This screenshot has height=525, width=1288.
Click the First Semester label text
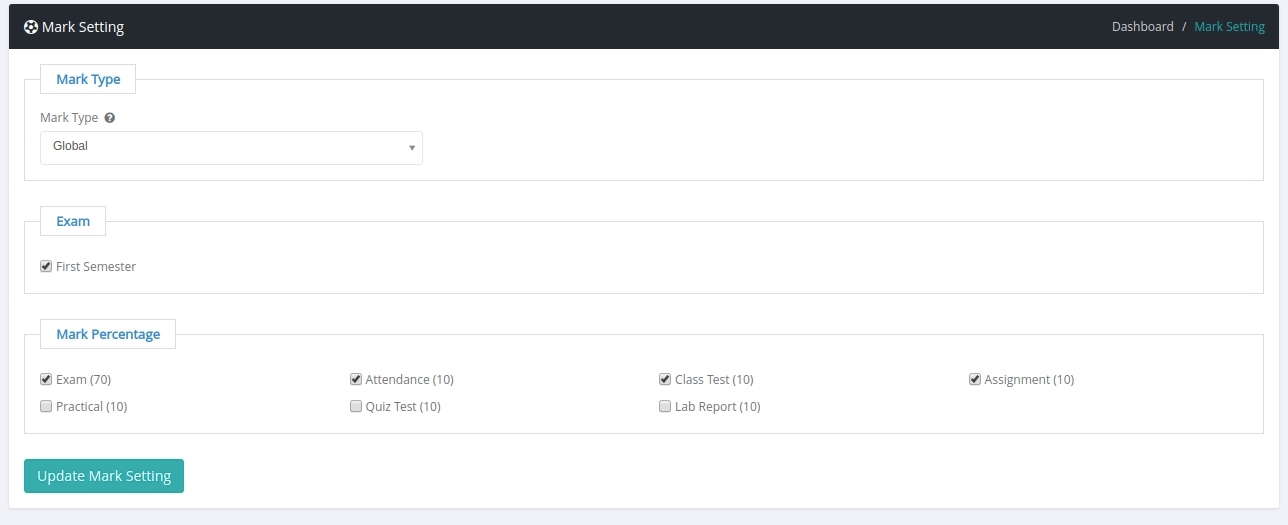[x=96, y=267]
